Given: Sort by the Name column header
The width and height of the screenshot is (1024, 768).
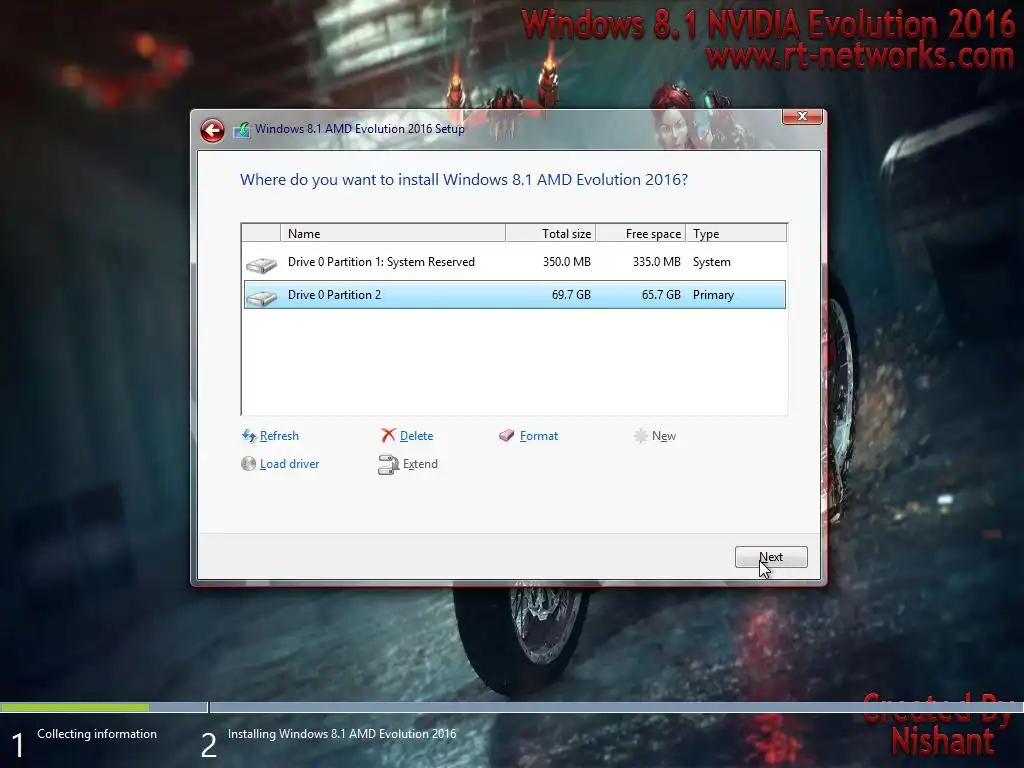Looking at the screenshot, I should (392, 233).
